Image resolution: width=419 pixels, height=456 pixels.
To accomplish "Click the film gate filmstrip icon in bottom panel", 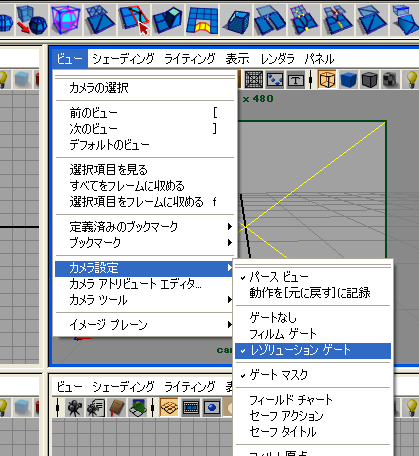I will pyautogui.click(x=191, y=407).
